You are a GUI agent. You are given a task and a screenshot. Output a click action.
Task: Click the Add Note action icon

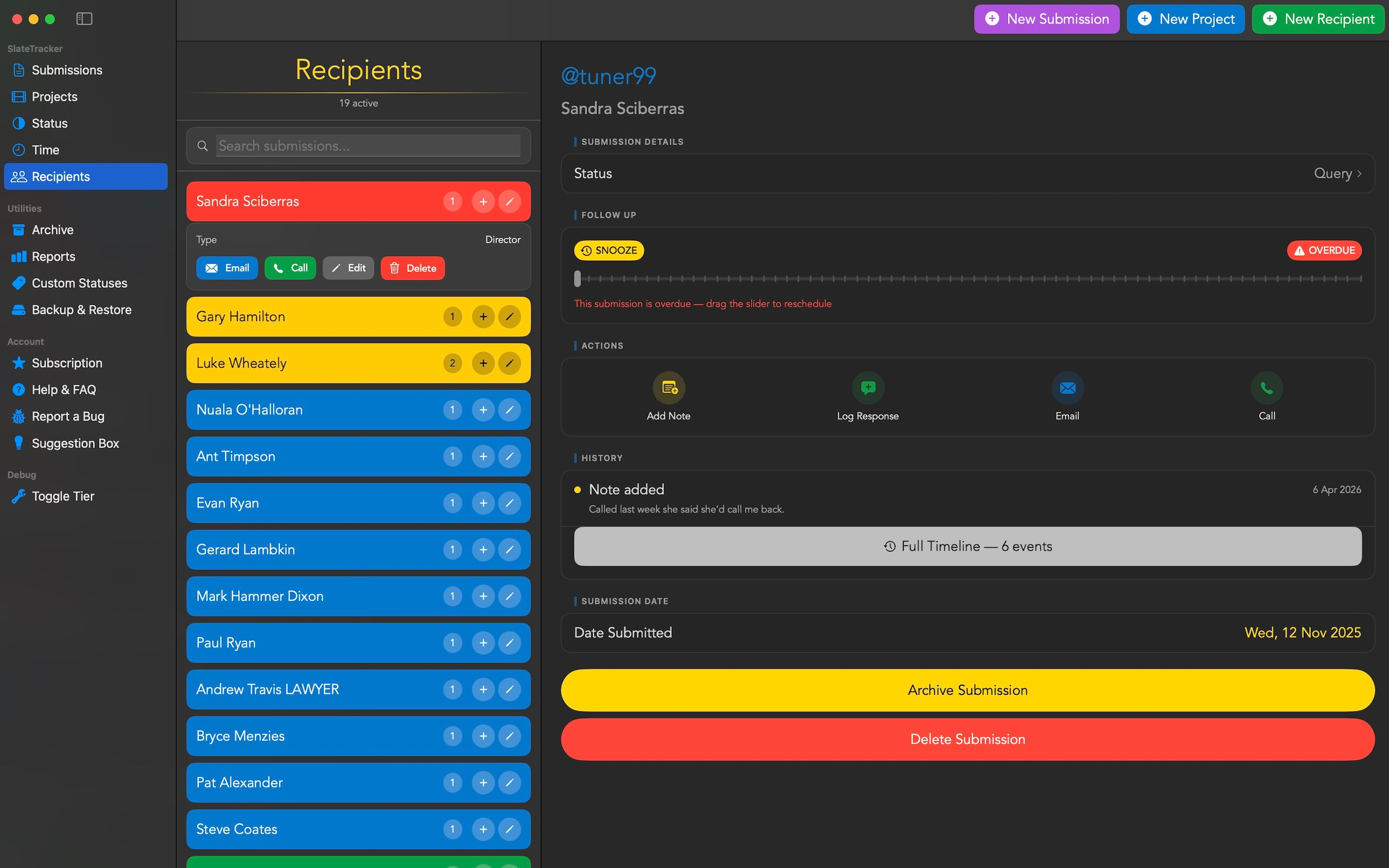pos(668,388)
